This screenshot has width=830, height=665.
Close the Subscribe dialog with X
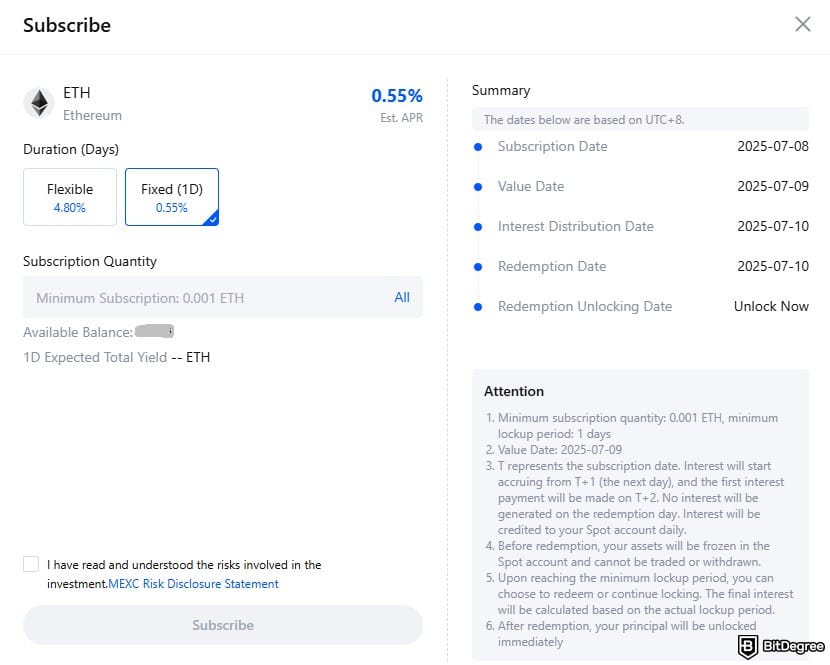[802, 24]
